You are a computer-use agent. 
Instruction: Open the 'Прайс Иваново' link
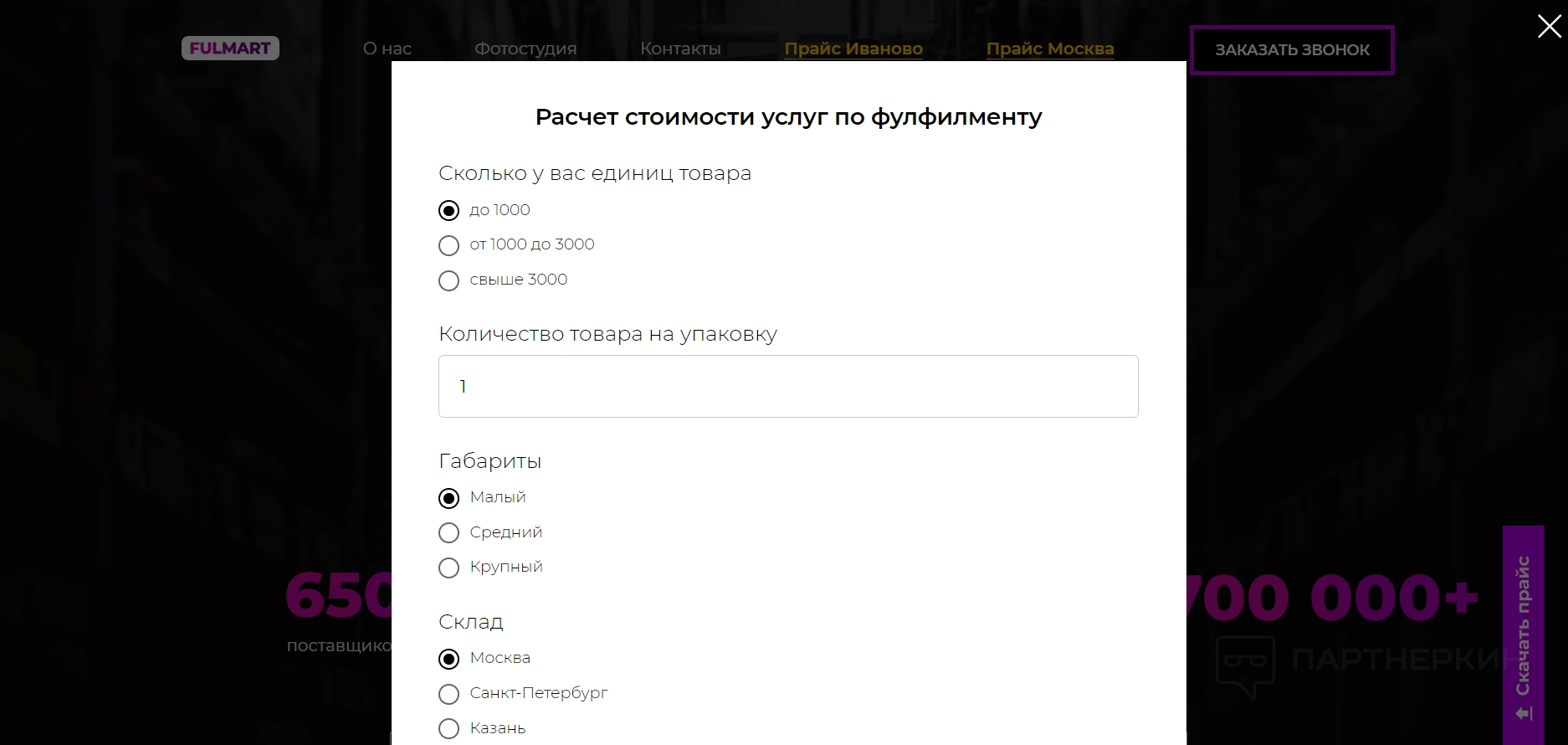(x=853, y=49)
